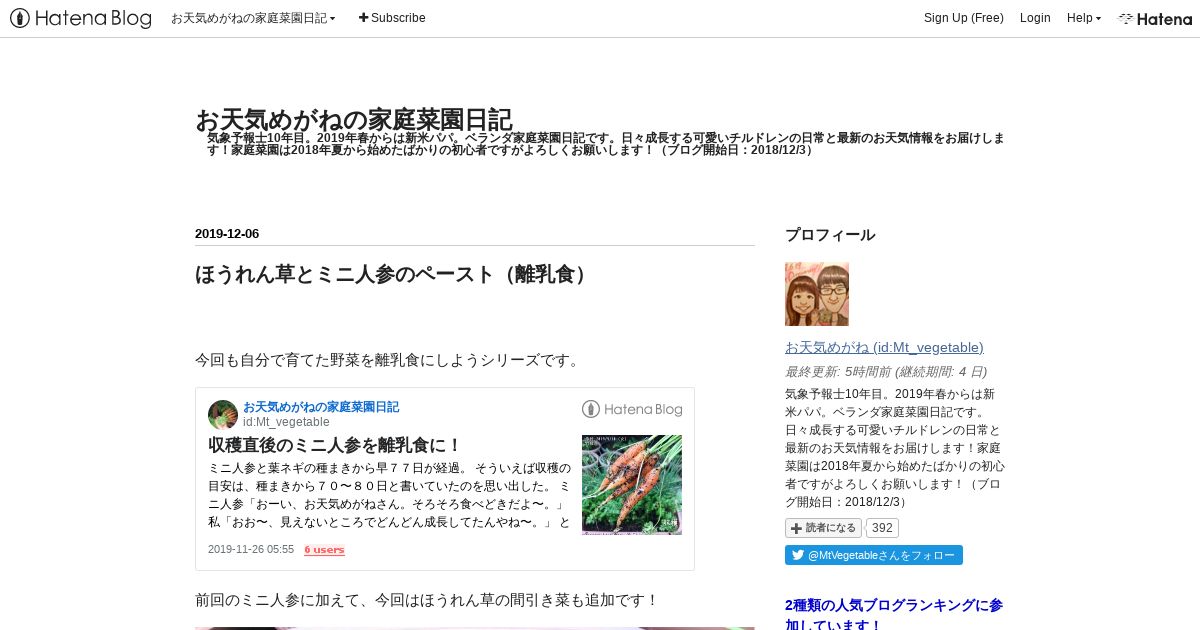
Task: Click the 読者になる subscribe button
Action: 823,528
